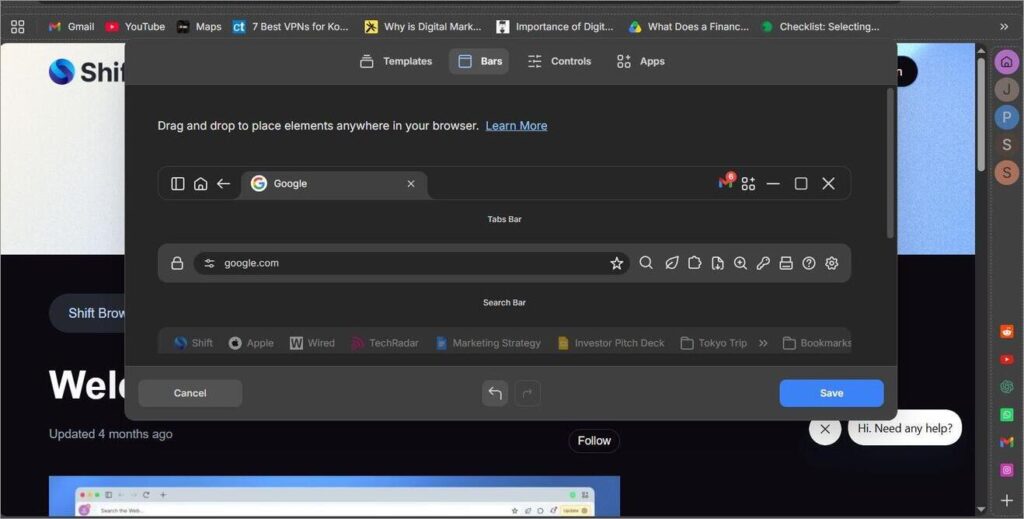Expand the bookmarks overflow chevron after Tokyo Trip

pyautogui.click(x=763, y=343)
